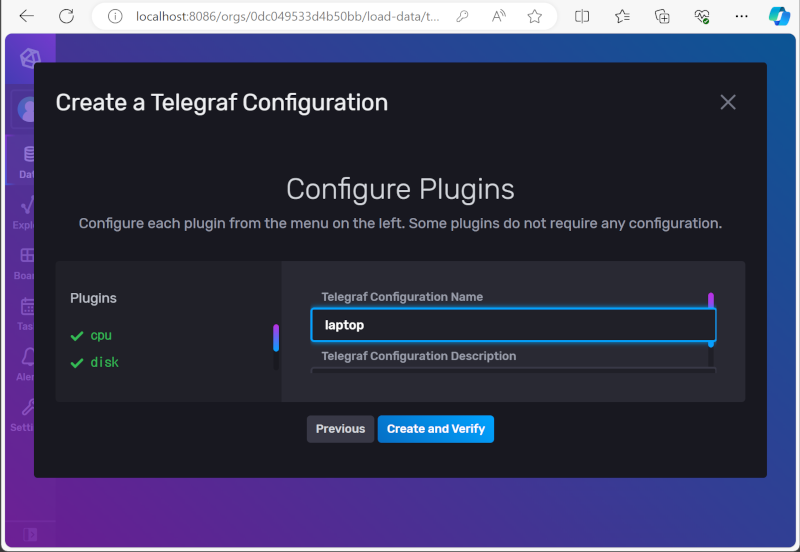Click the Configure Plugins heading

[x=400, y=190]
